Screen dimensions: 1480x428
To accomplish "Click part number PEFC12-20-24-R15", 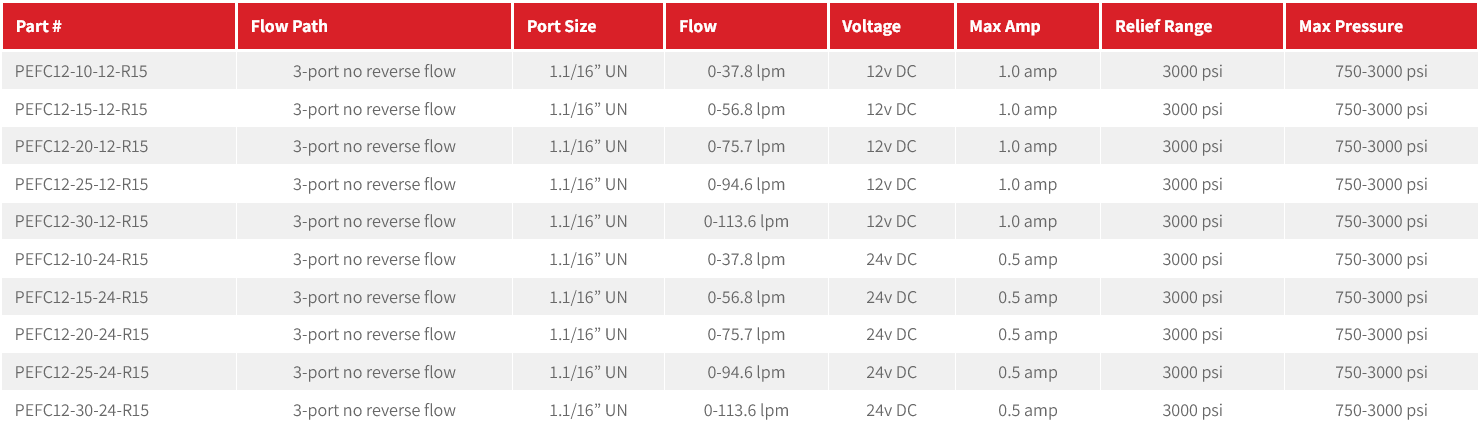I will (x=81, y=334).
